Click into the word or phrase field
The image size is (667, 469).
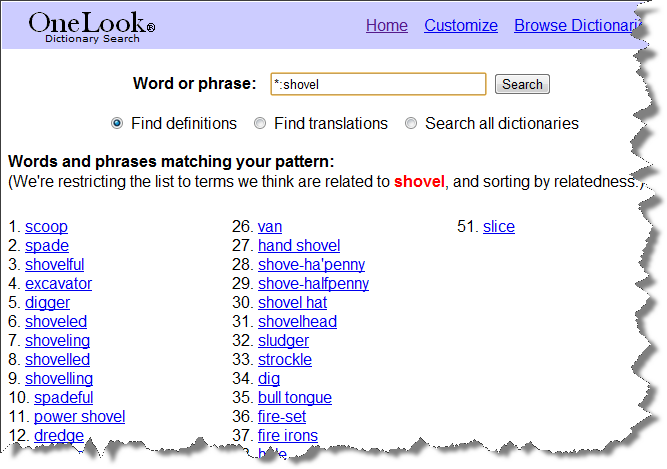(377, 84)
